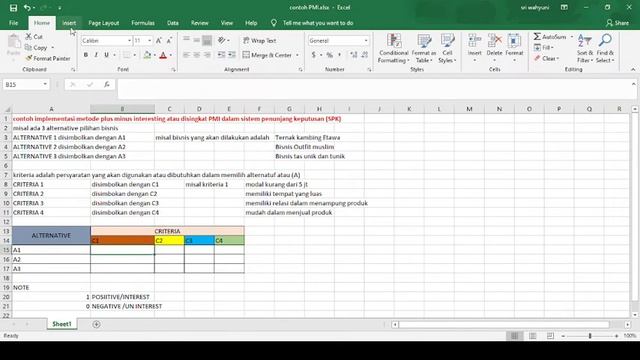Toggle underline formatting
The image size is (640, 360).
click(x=107, y=55)
